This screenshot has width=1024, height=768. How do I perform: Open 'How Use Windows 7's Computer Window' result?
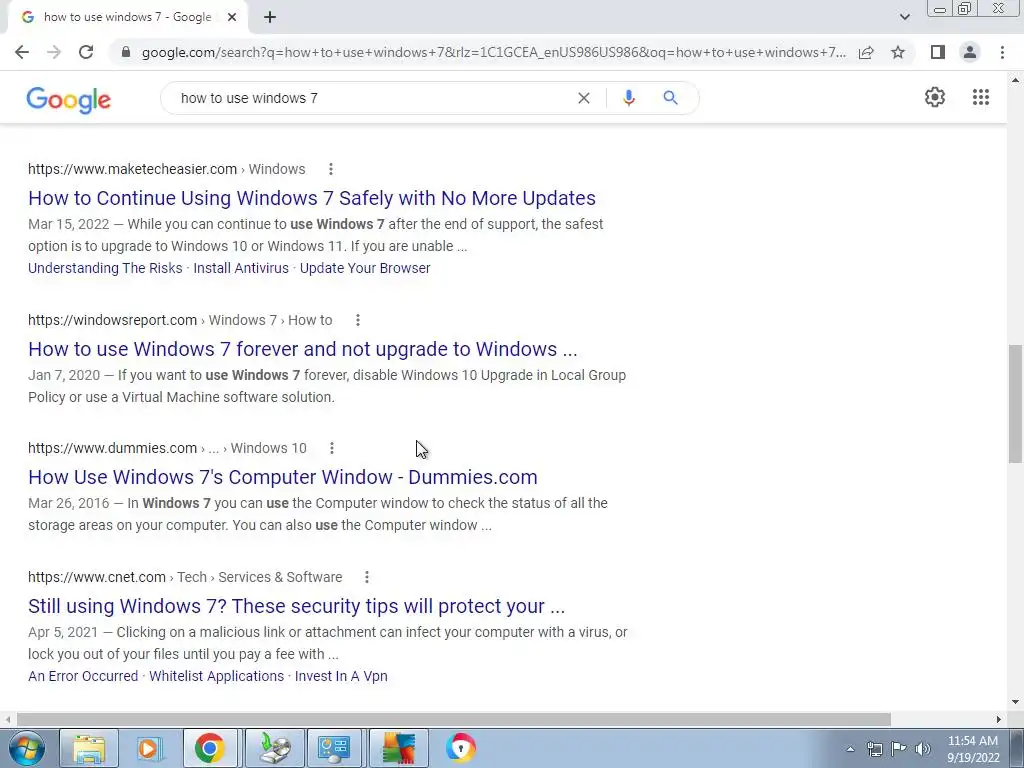pyautogui.click(x=283, y=477)
